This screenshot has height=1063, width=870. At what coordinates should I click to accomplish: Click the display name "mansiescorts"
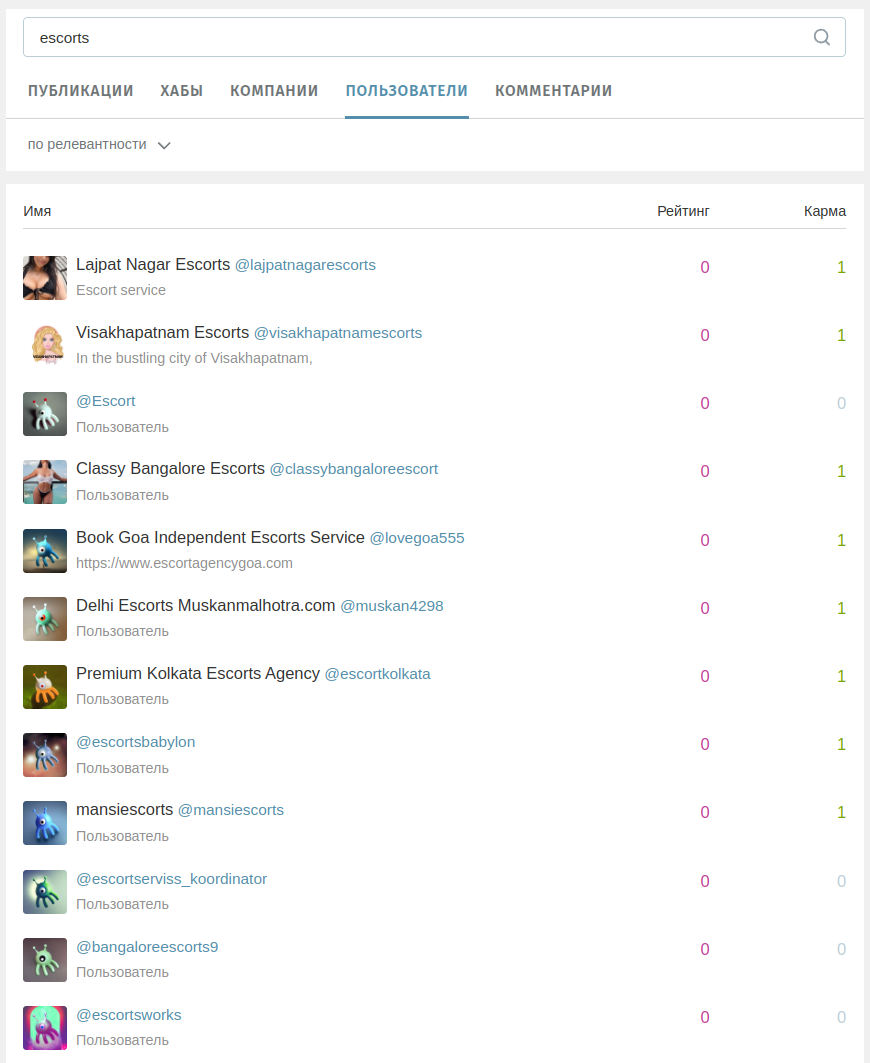pos(125,809)
